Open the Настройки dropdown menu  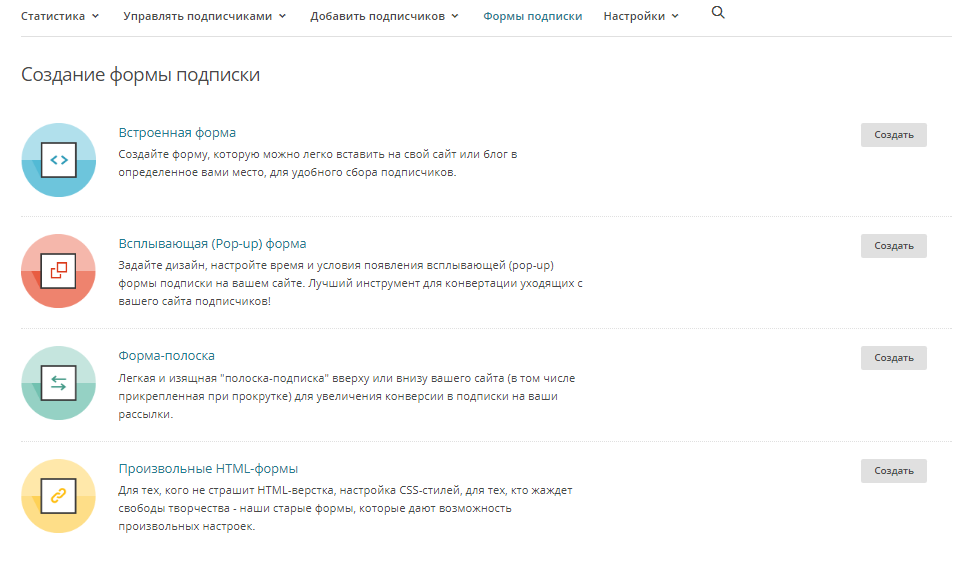click(x=640, y=16)
